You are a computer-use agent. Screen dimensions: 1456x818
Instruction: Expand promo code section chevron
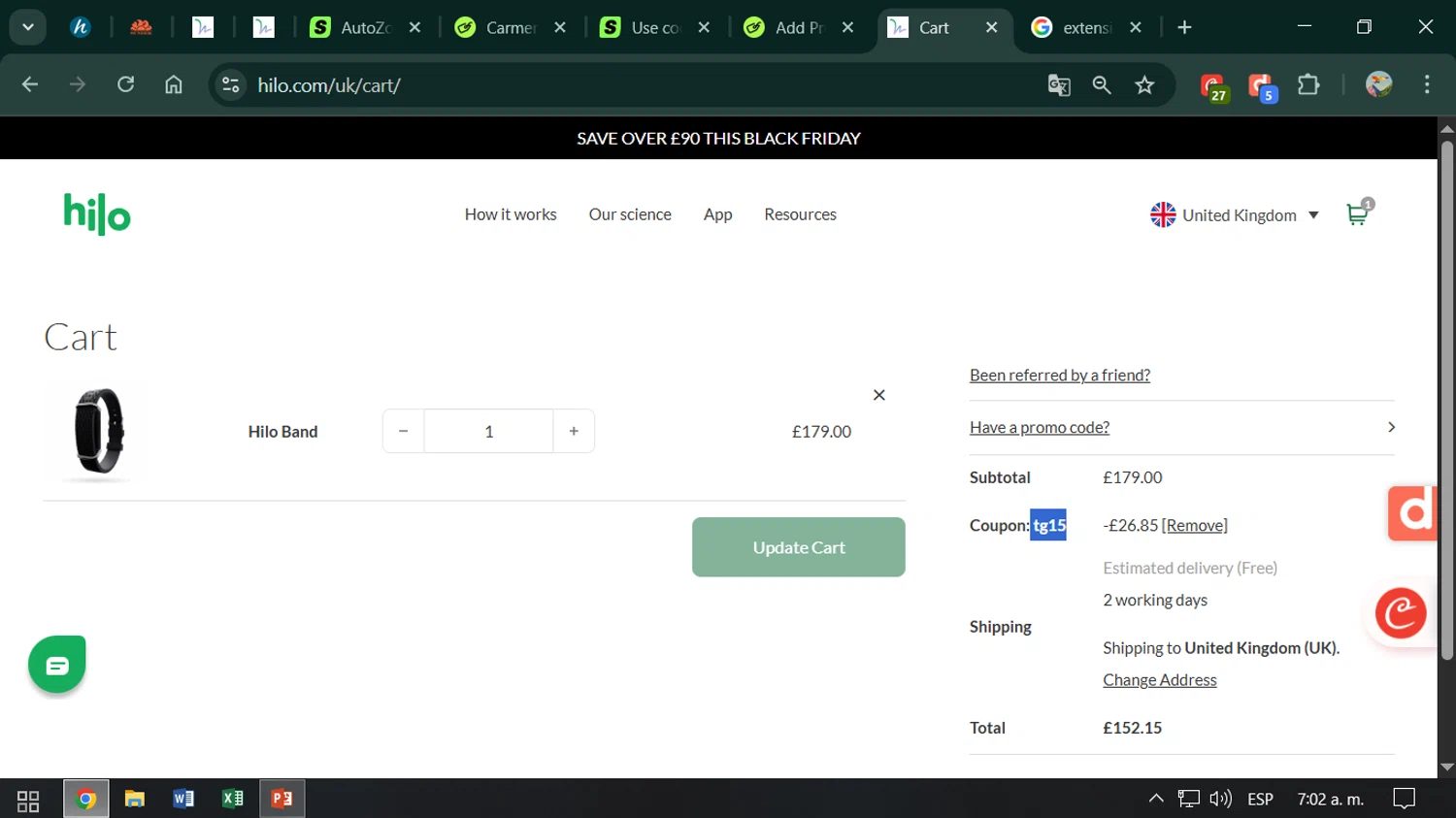1391,427
